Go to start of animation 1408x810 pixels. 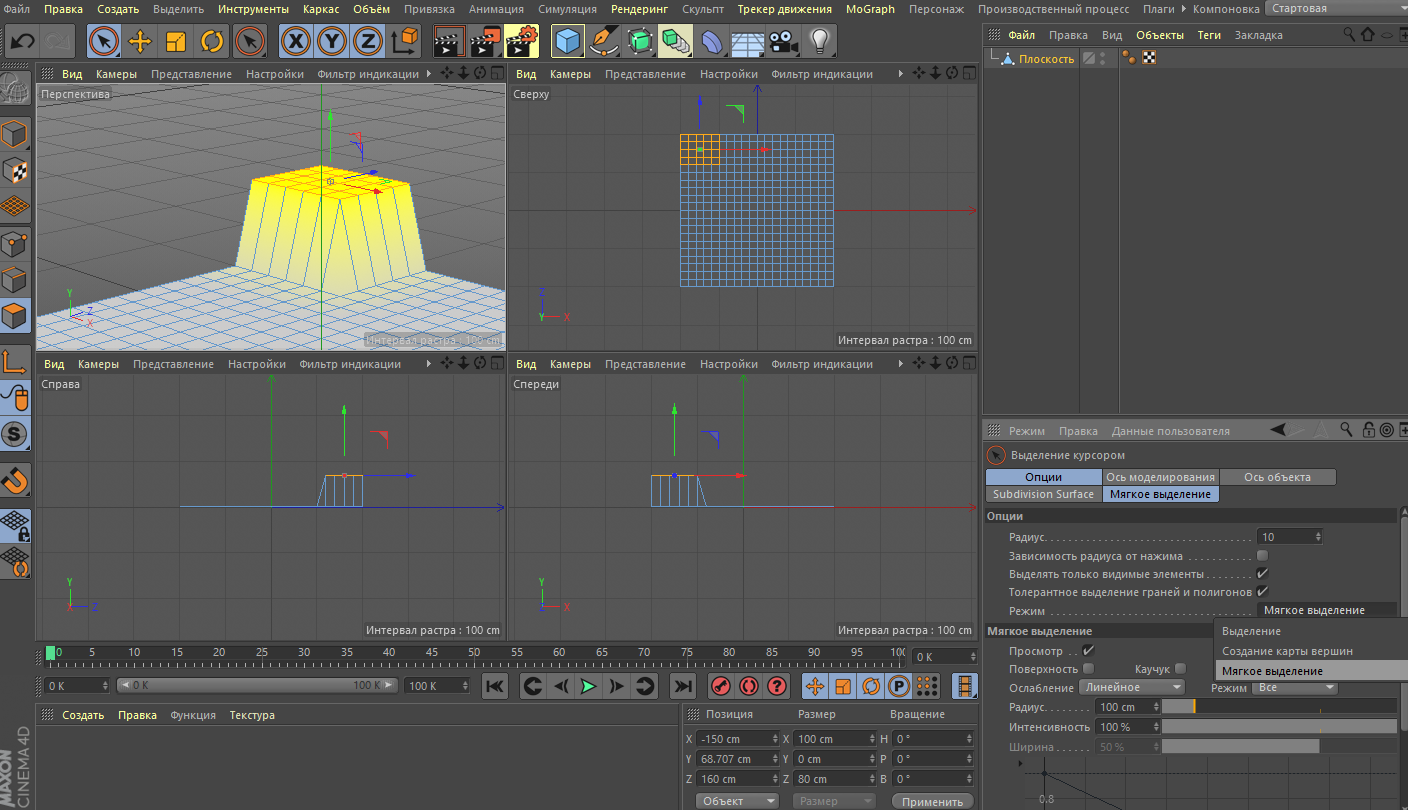coord(495,686)
